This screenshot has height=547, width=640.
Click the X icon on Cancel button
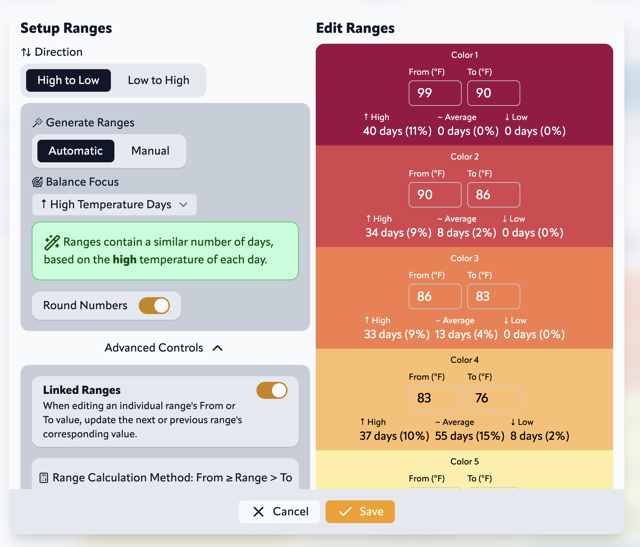click(x=258, y=512)
